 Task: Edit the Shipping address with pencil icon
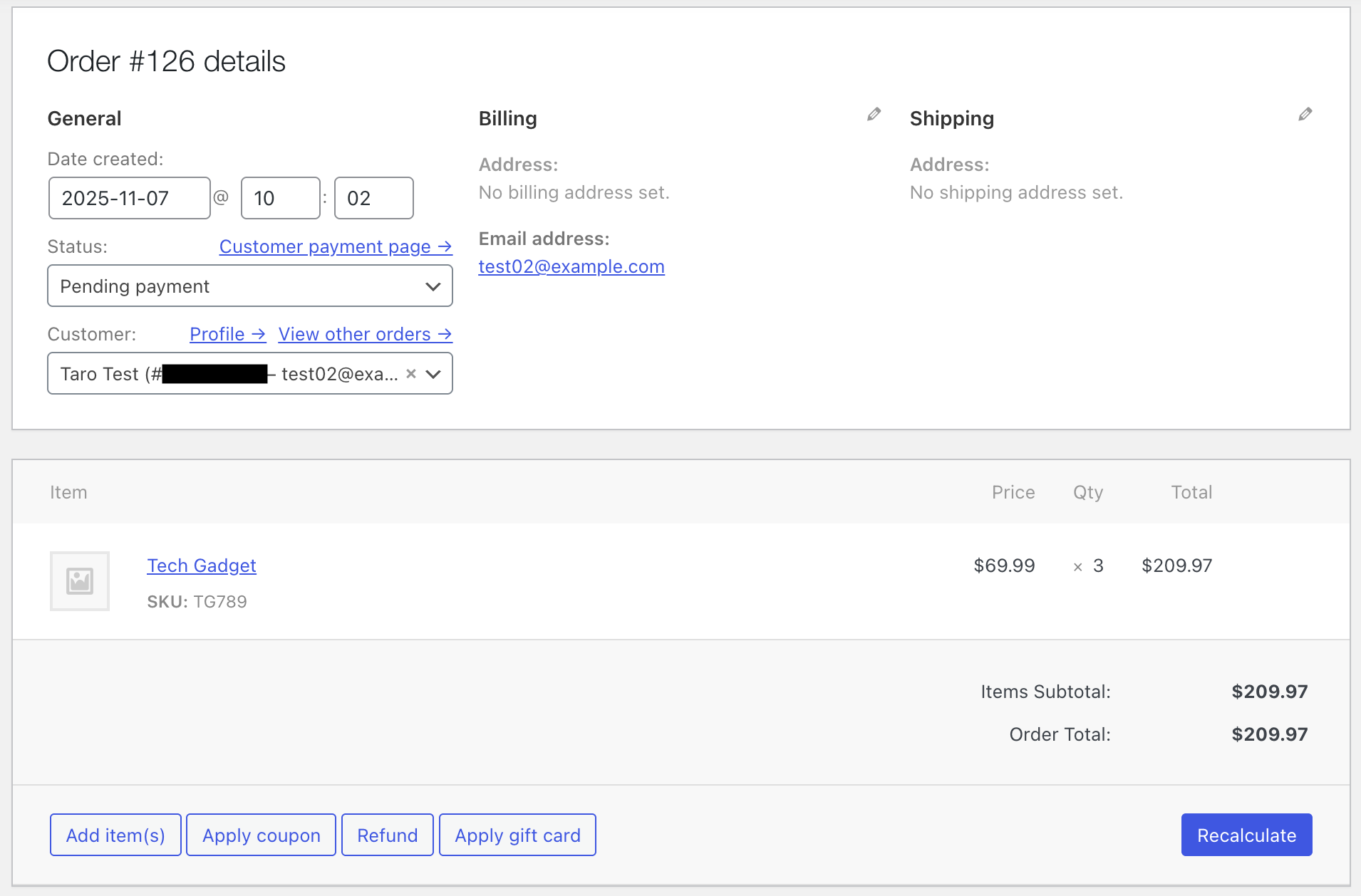1305,115
